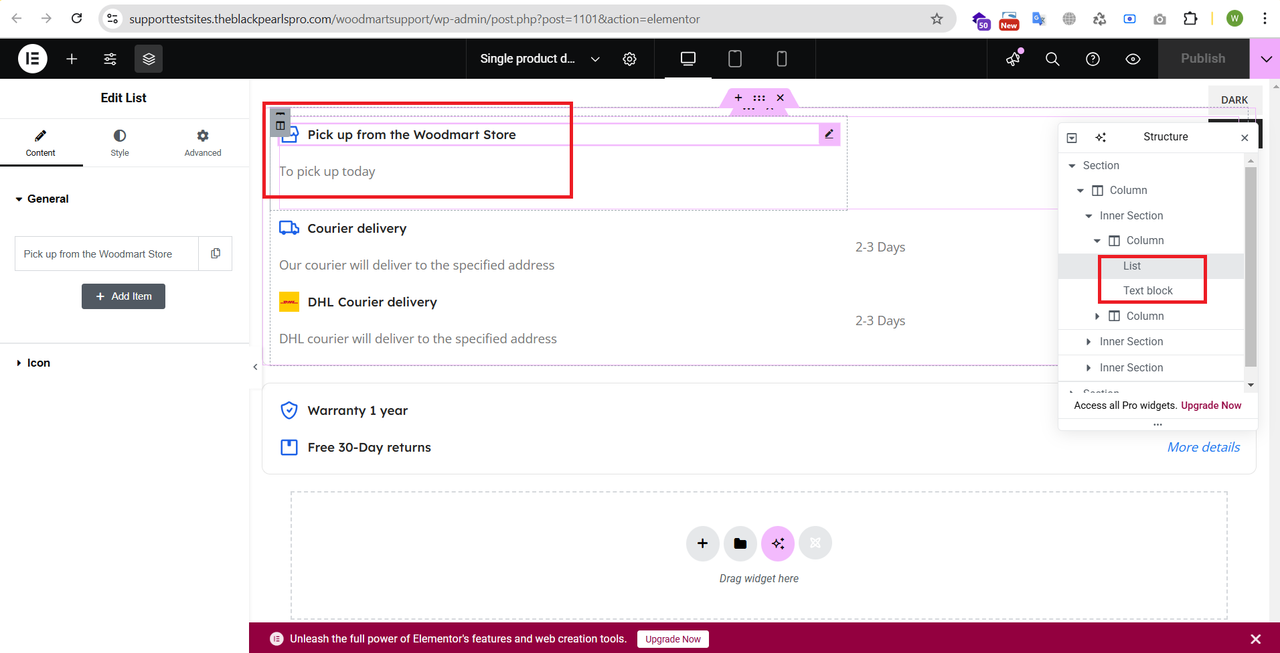Collapse the top Section tree arrow
Viewport: 1280px width, 653px height.
click(1072, 166)
